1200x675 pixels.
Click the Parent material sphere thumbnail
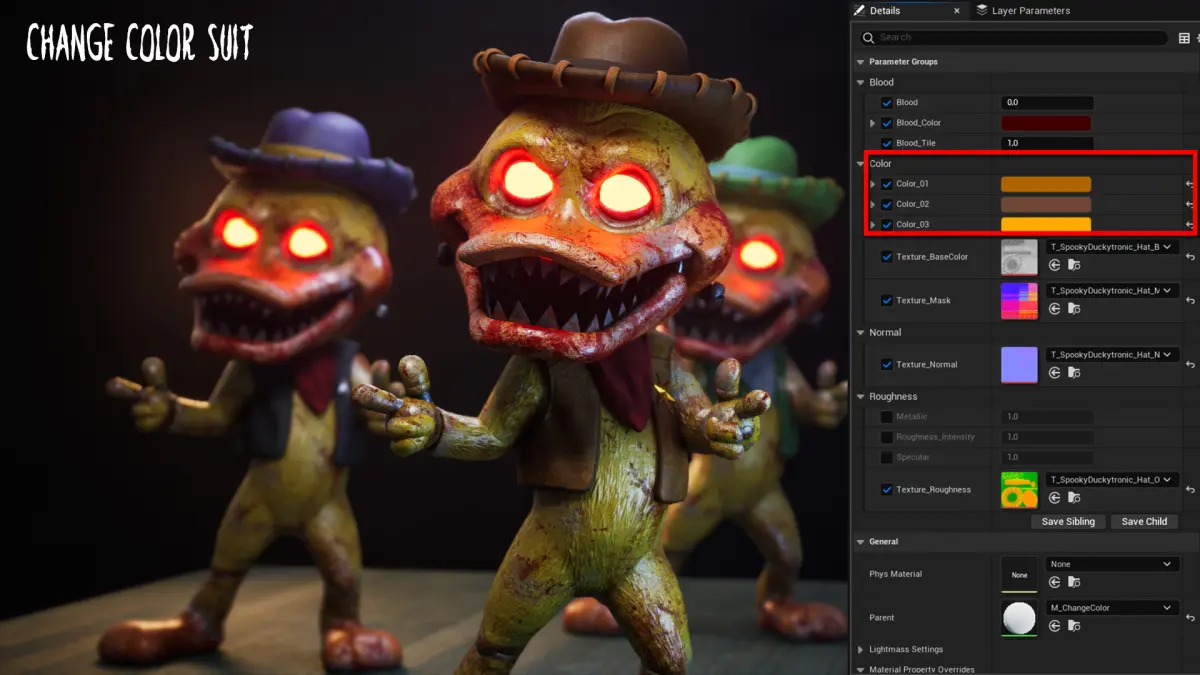click(x=1019, y=618)
